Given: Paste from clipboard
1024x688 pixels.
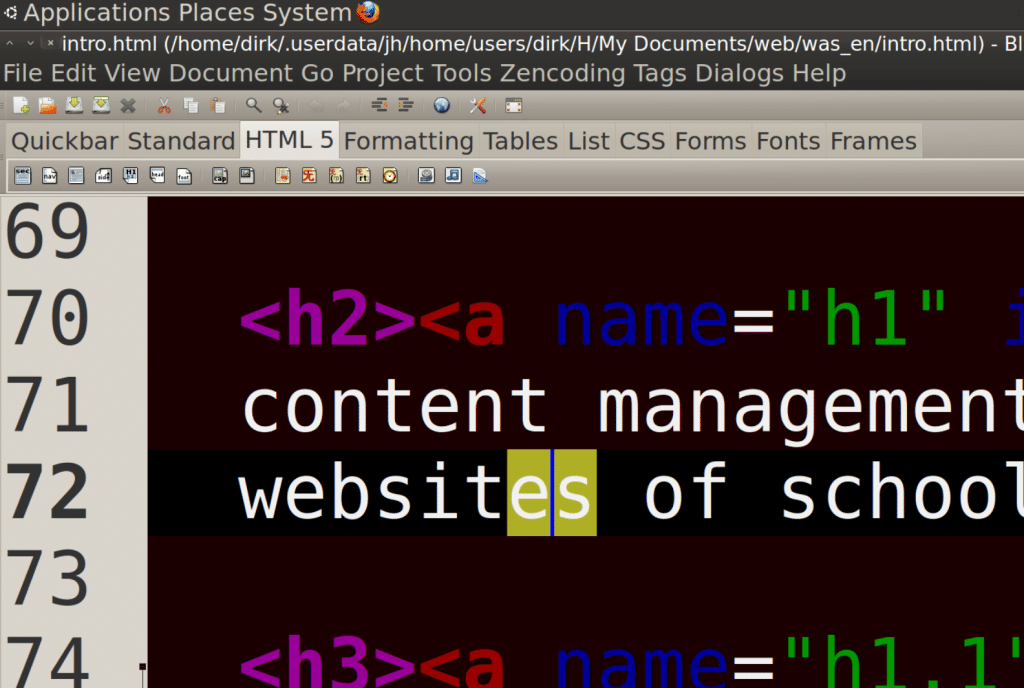Looking at the screenshot, I should point(217,105).
